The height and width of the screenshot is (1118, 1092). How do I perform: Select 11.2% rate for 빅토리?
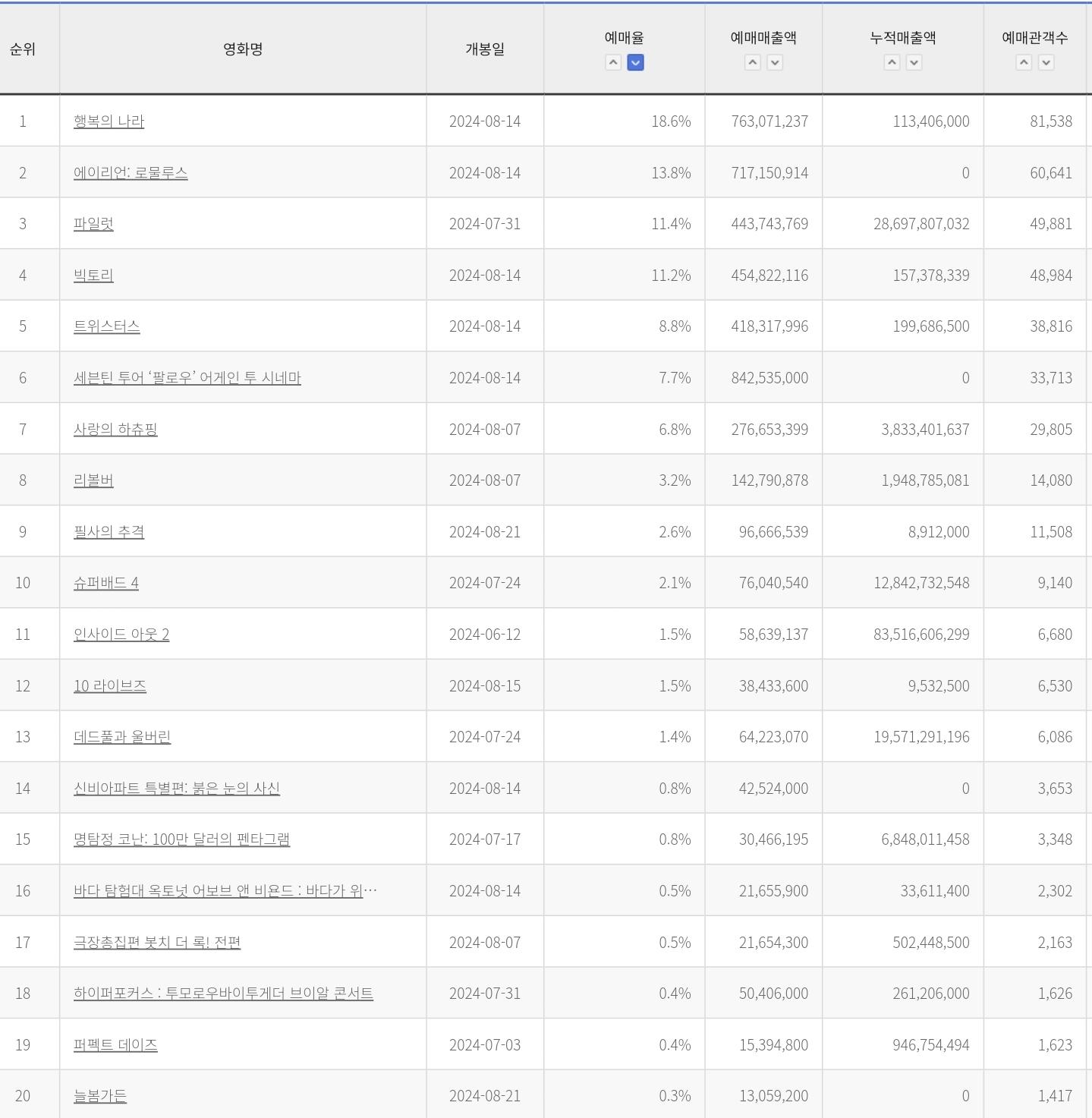pos(671,276)
